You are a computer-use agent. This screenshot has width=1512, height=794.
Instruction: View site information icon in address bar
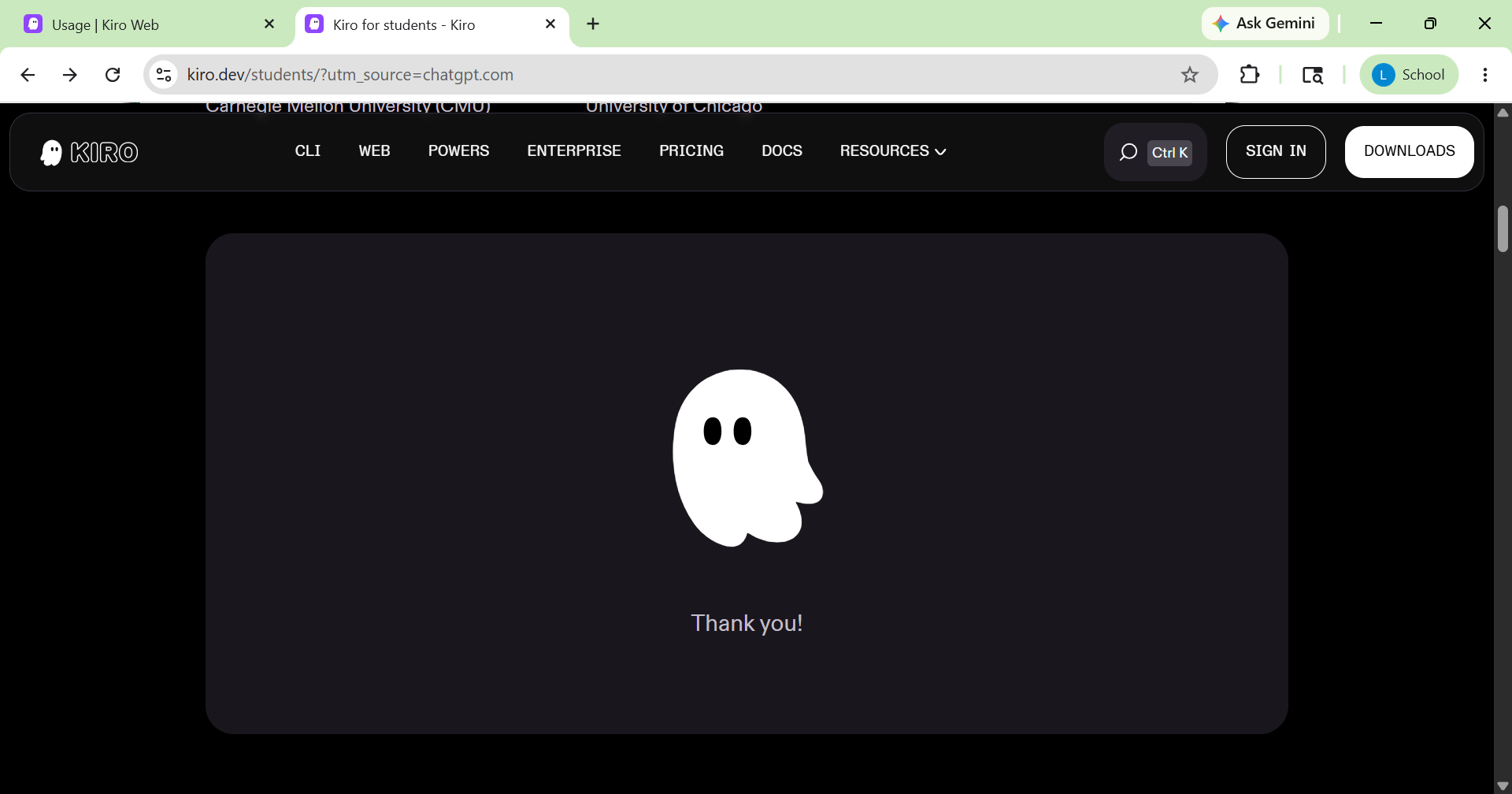tap(164, 75)
